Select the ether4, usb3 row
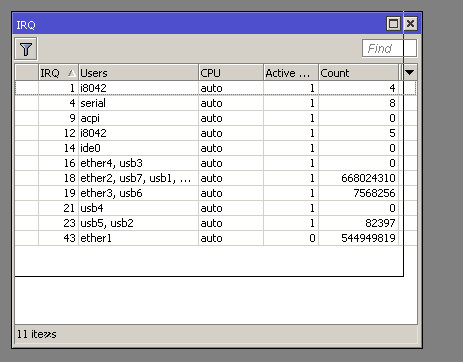This screenshot has width=463, height=362. click(x=216, y=163)
